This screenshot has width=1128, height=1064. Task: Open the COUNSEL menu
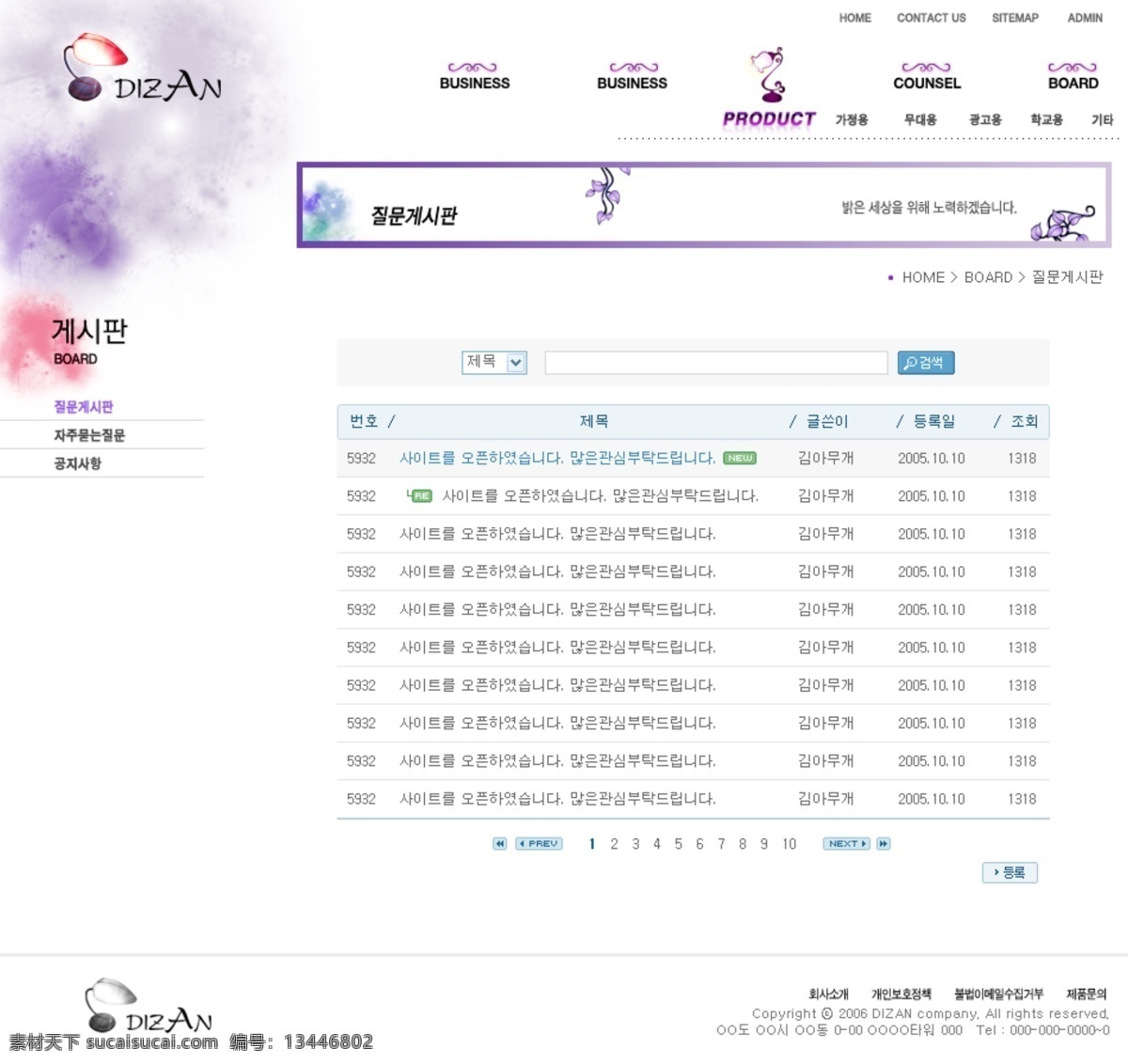pos(927,75)
